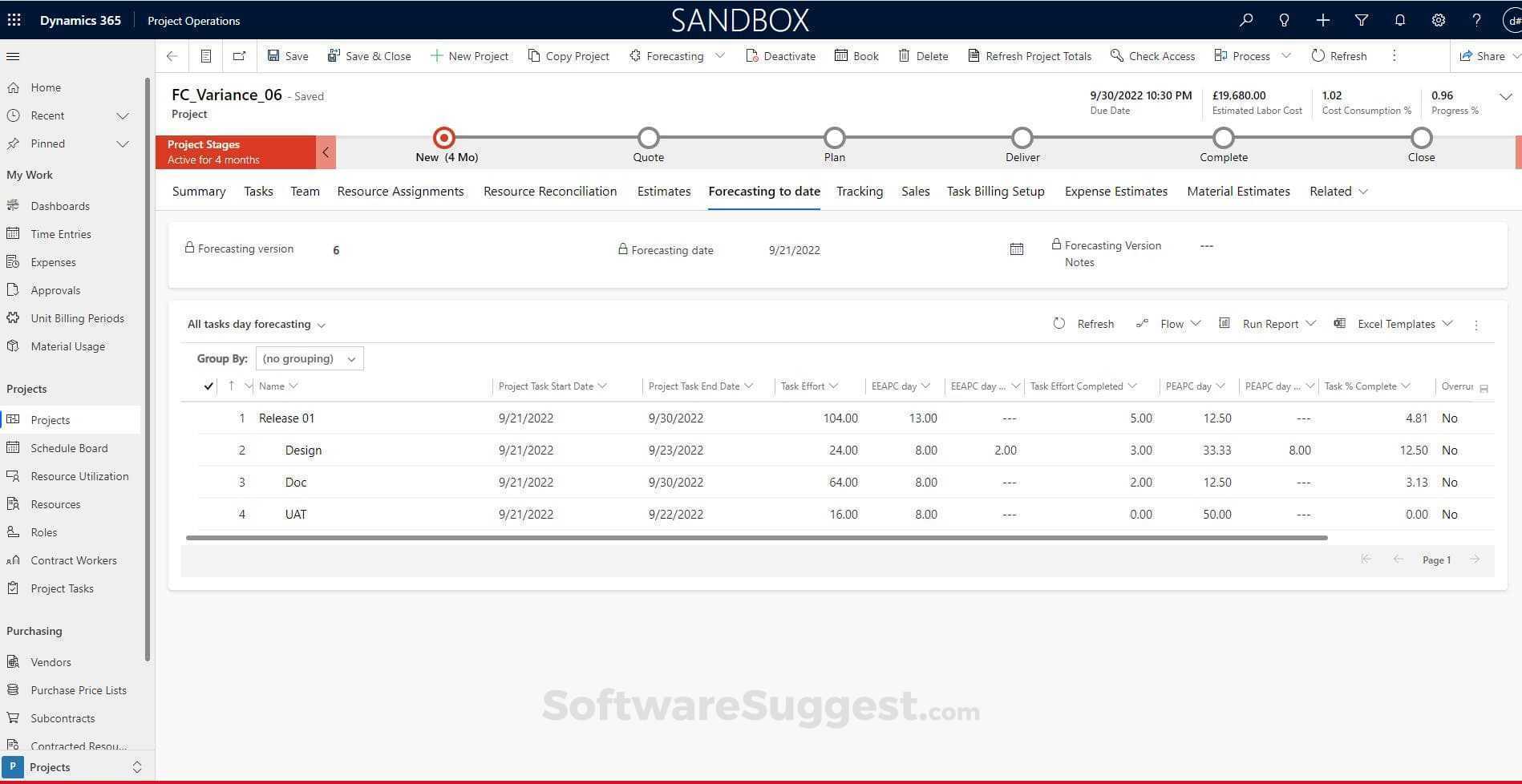Open Schedule Board from the sidebar

[x=69, y=447]
